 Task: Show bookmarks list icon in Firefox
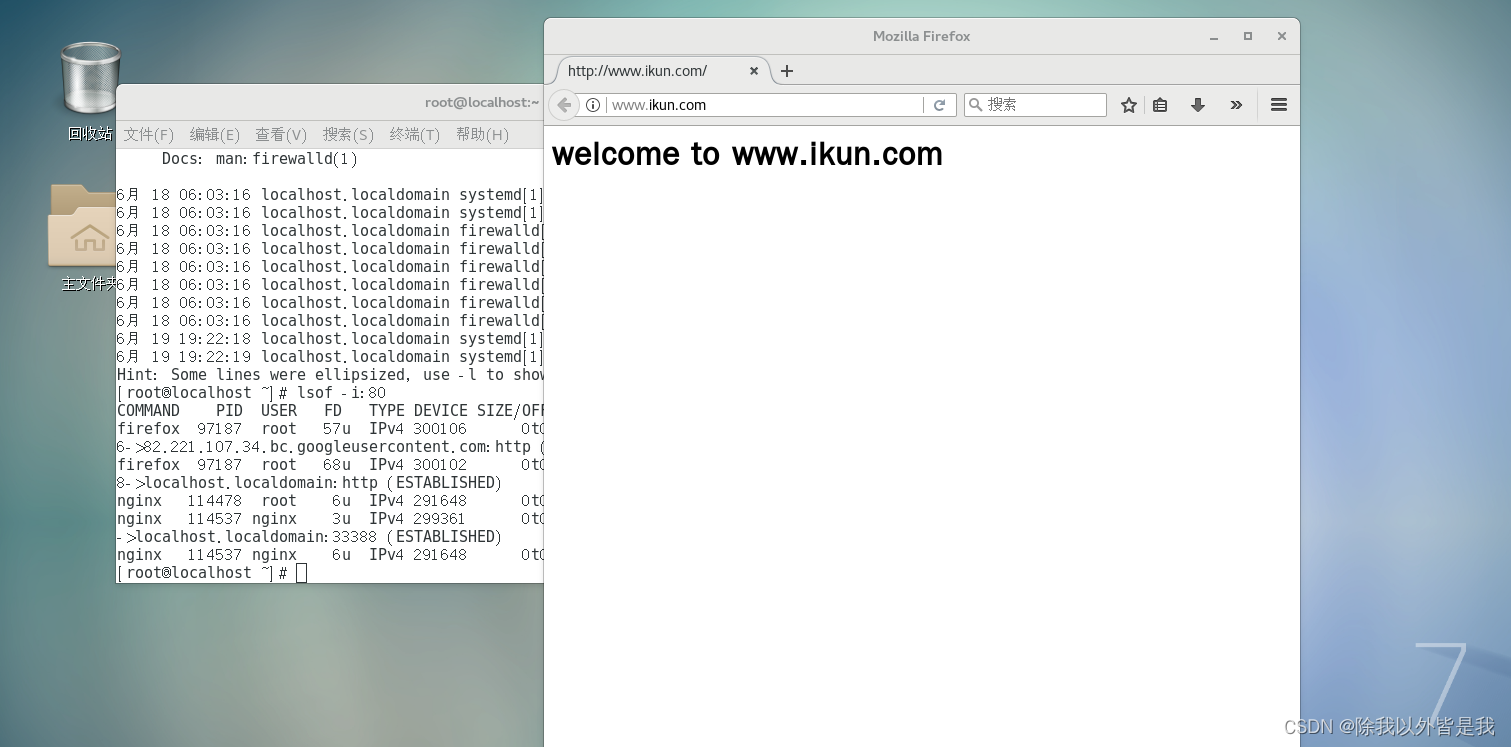pyautogui.click(x=1160, y=105)
